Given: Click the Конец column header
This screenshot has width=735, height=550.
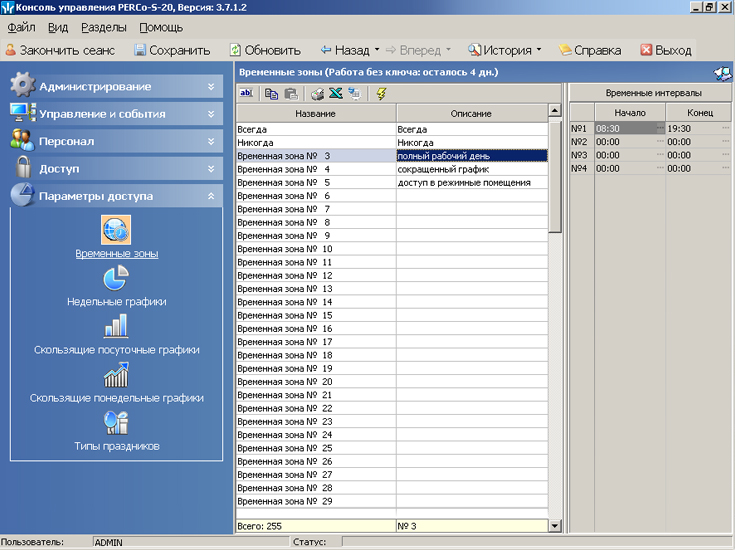Looking at the screenshot, I should (x=700, y=113).
